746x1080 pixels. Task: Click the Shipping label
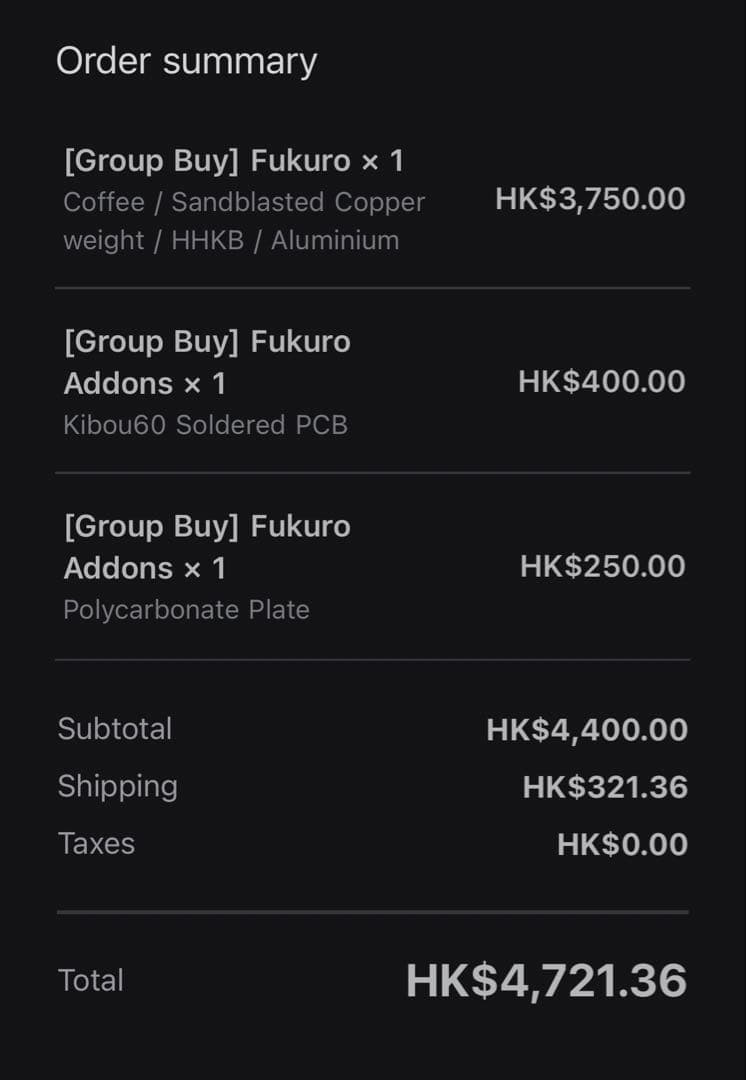pyautogui.click(x=118, y=786)
